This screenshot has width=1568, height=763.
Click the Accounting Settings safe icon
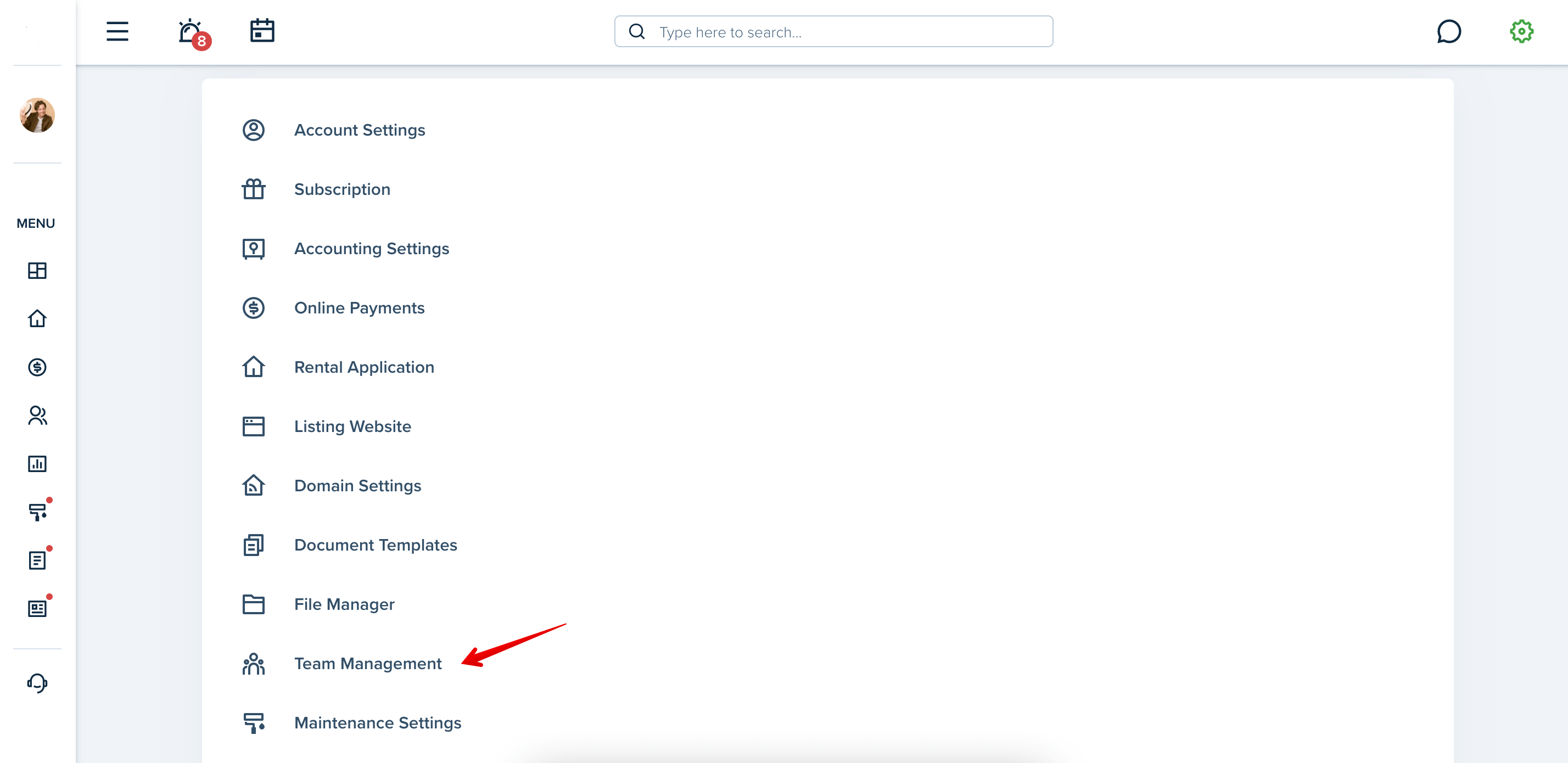coord(253,249)
